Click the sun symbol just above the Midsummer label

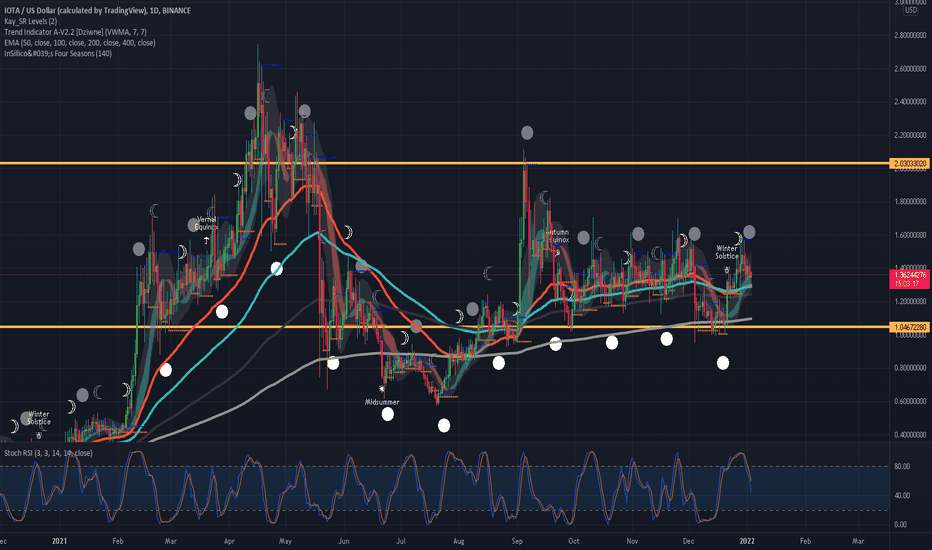(x=382, y=389)
